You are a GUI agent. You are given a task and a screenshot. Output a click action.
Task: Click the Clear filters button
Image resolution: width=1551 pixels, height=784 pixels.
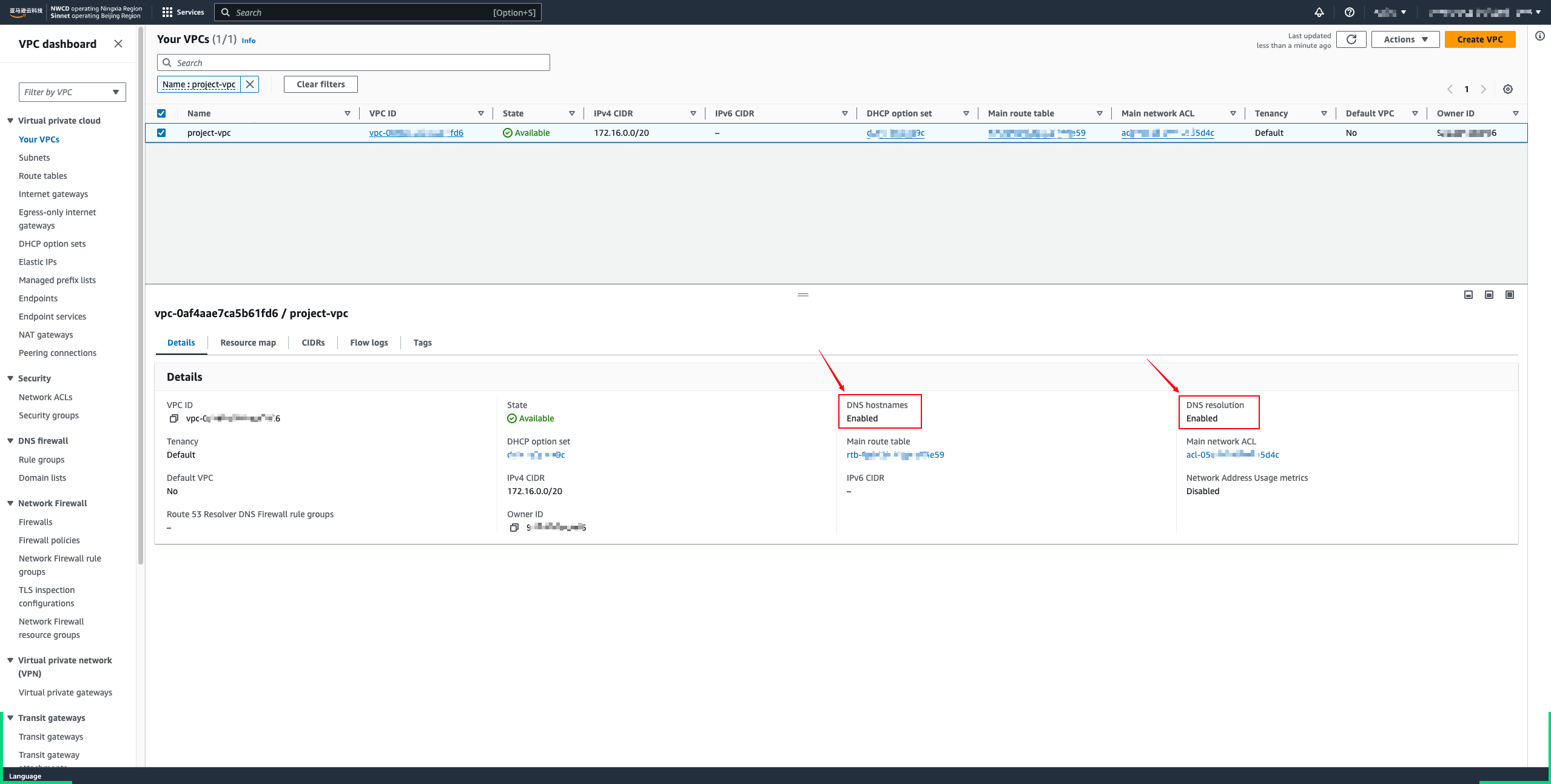(320, 84)
